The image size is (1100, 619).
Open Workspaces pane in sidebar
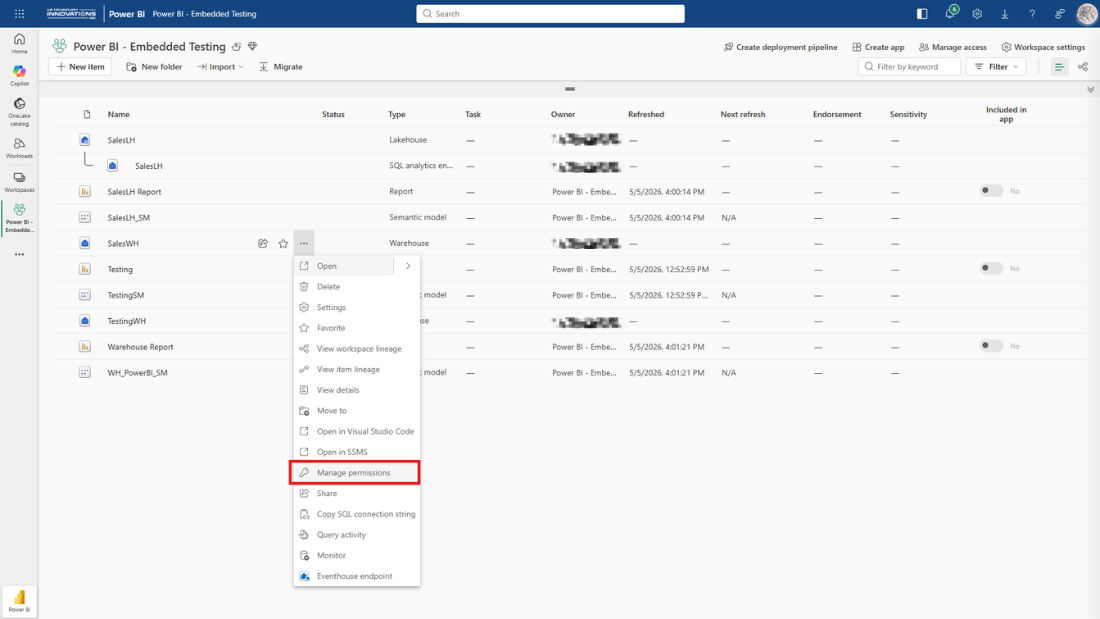[19, 182]
